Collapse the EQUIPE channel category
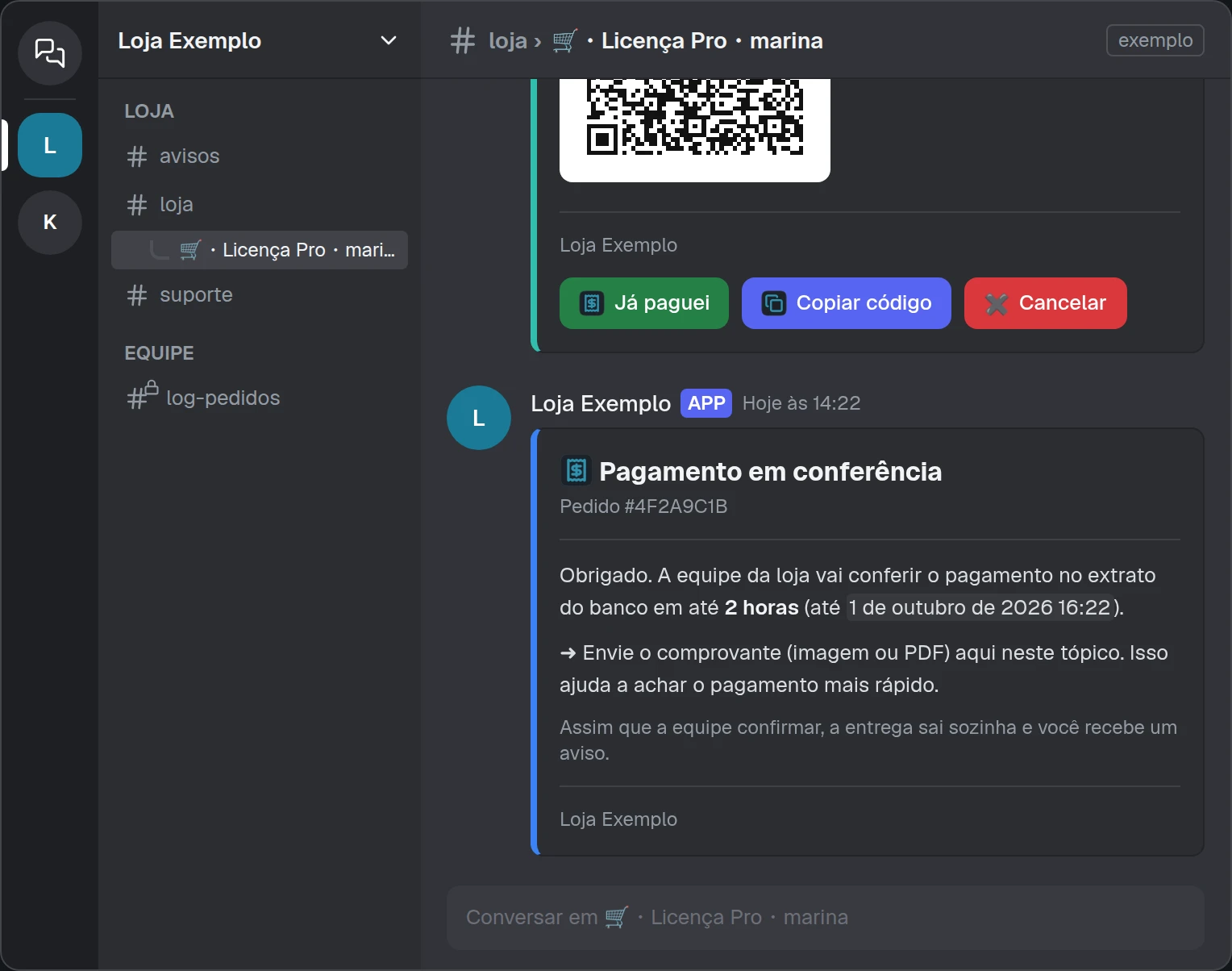 pyautogui.click(x=159, y=353)
